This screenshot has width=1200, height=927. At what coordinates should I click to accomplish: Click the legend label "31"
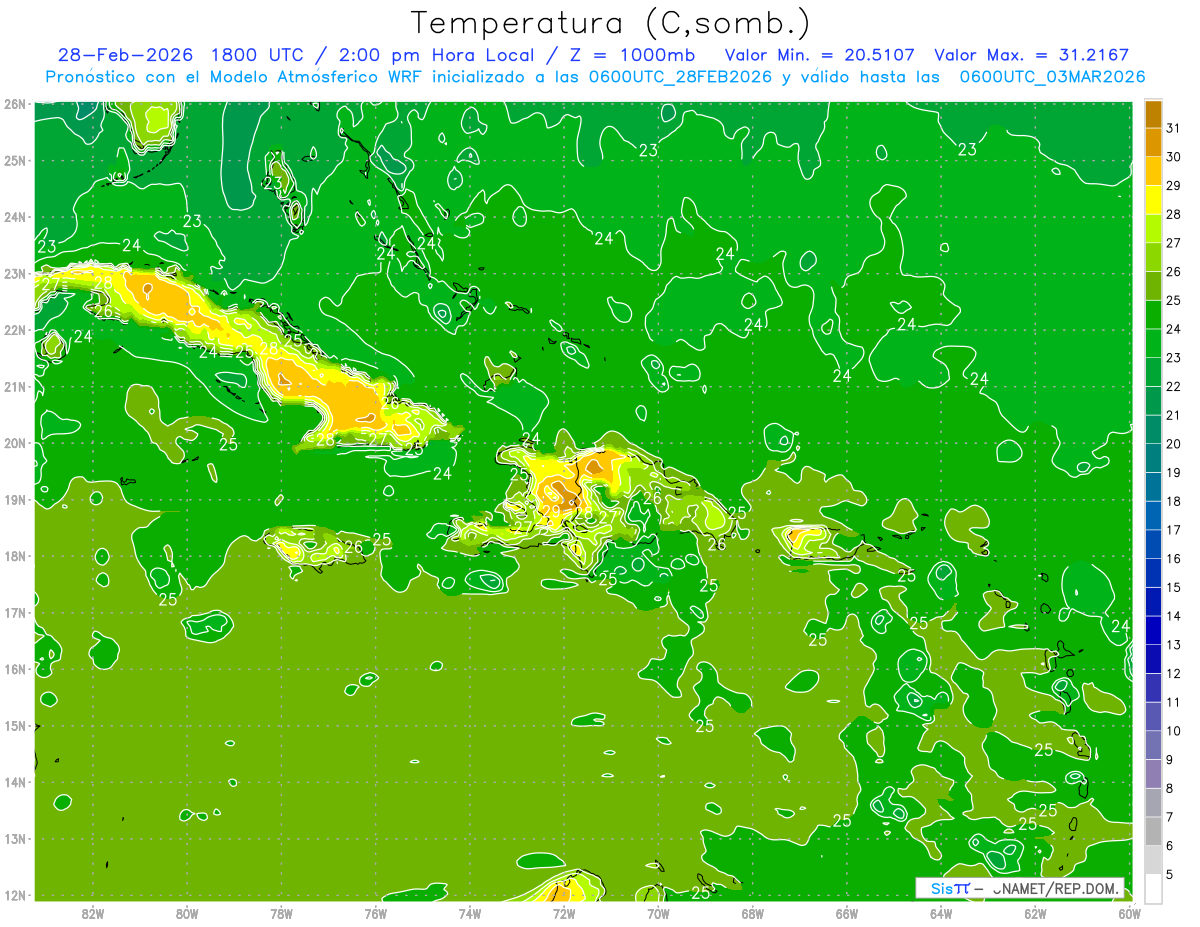point(1173,128)
